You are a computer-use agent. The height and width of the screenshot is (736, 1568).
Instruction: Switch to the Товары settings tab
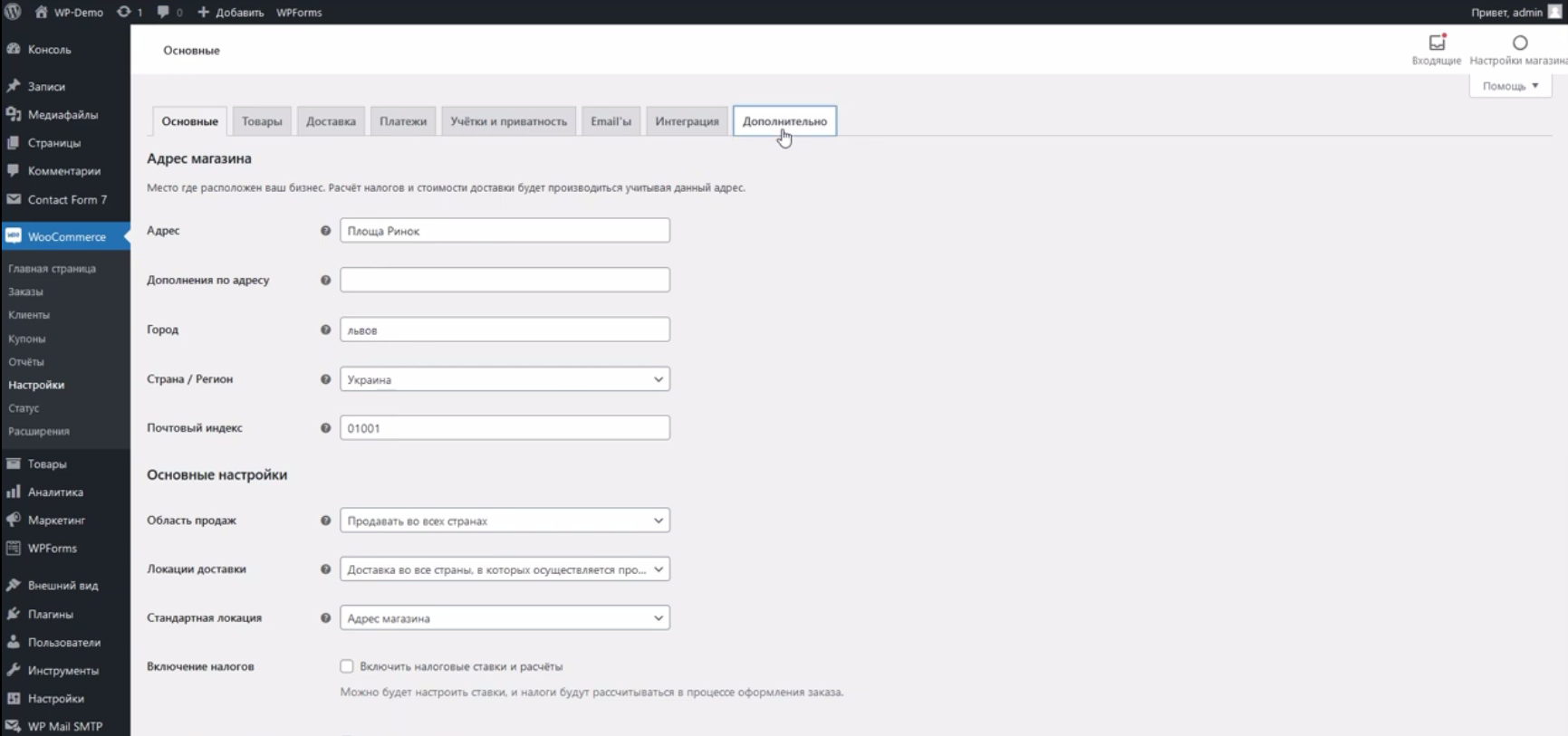262,121
